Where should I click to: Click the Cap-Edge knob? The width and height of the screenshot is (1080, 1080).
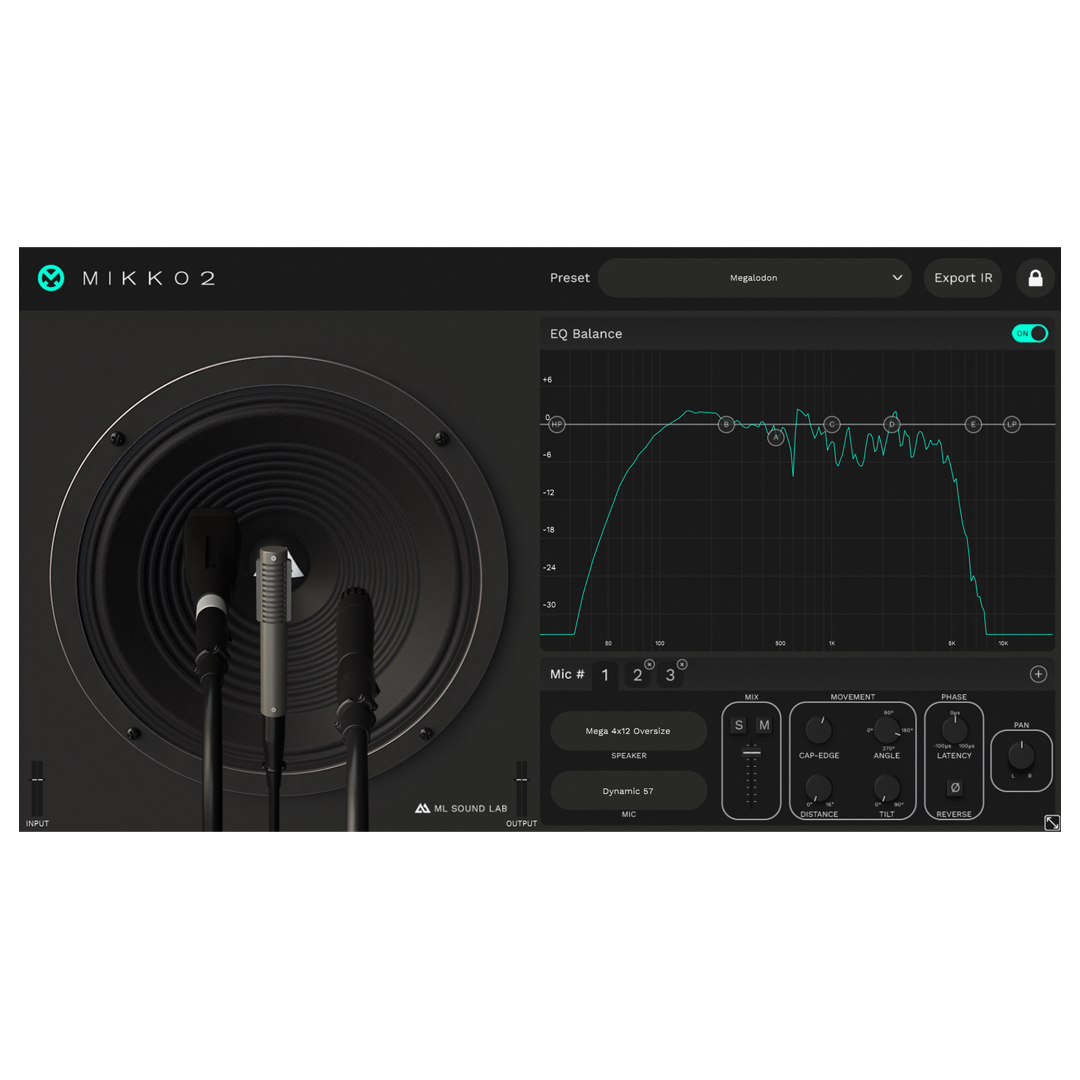pos(818,730)
